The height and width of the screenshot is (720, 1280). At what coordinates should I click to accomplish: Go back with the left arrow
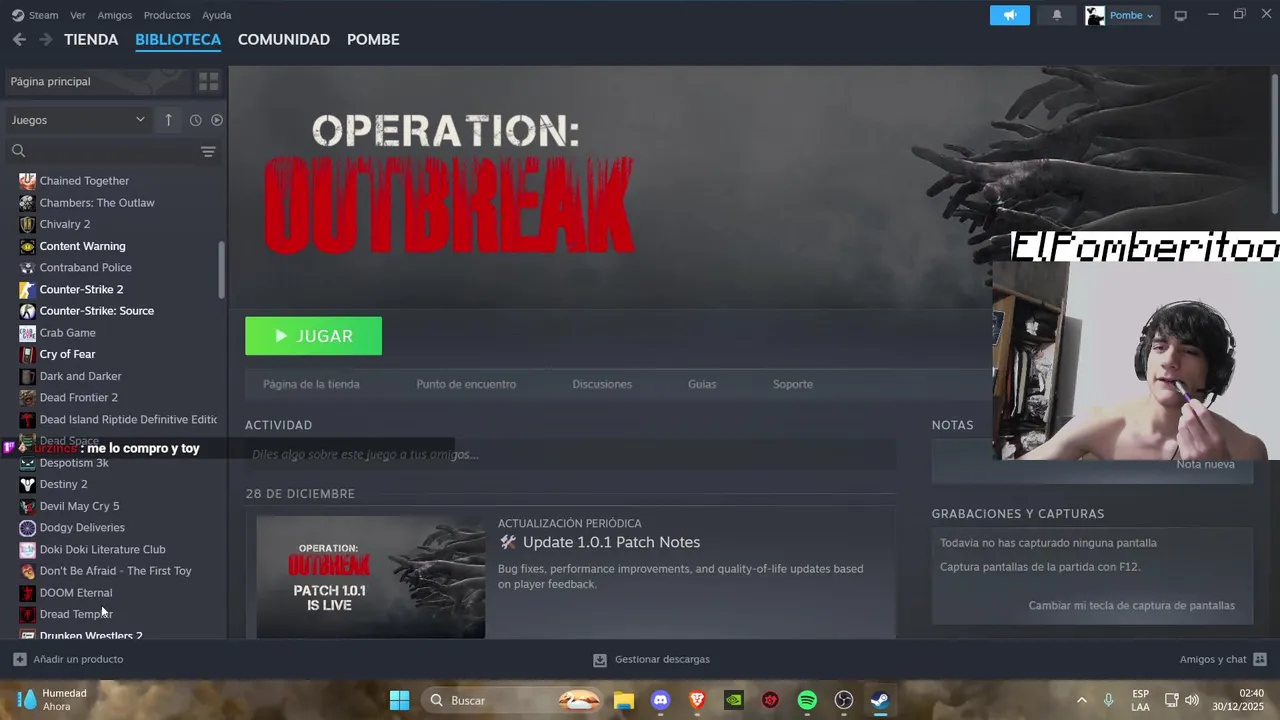(19, 40)
